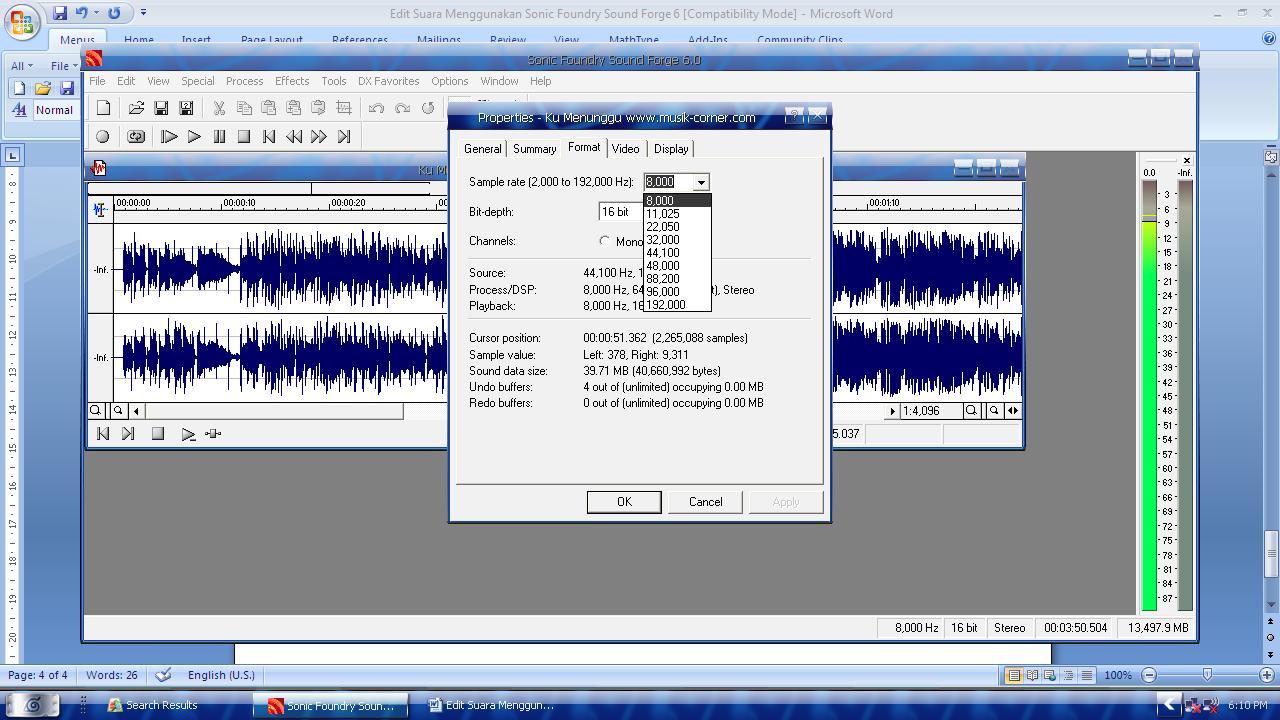1280x720 pixels.
Task: Click the Go to End transport icon
Action: [x=344, y=137]
